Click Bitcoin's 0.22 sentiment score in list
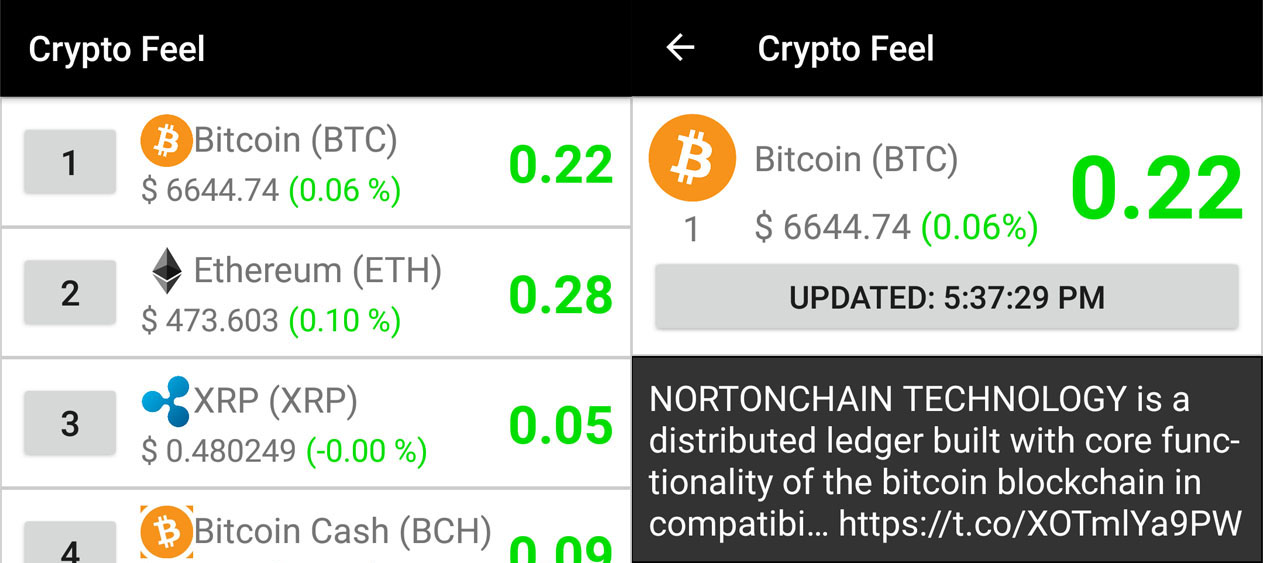This screenshot has width=1263, height=563. coord(560,165)
